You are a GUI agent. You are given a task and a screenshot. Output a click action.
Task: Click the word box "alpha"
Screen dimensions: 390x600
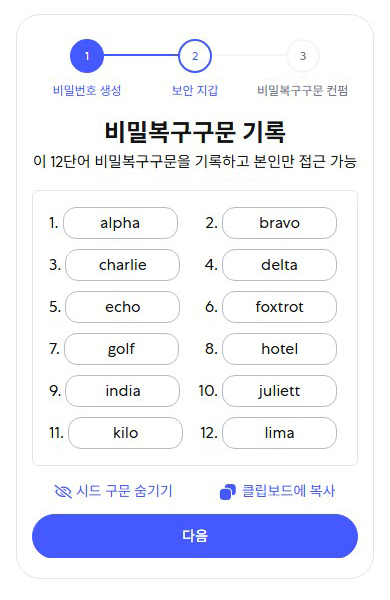120,223
